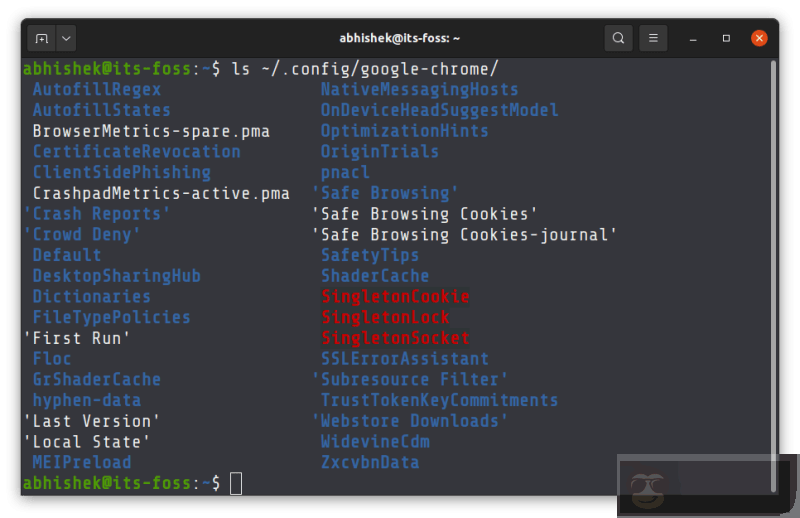800x518 pixels.
Task: Click OptimizationHints directory name
Action: pos(405,131)
